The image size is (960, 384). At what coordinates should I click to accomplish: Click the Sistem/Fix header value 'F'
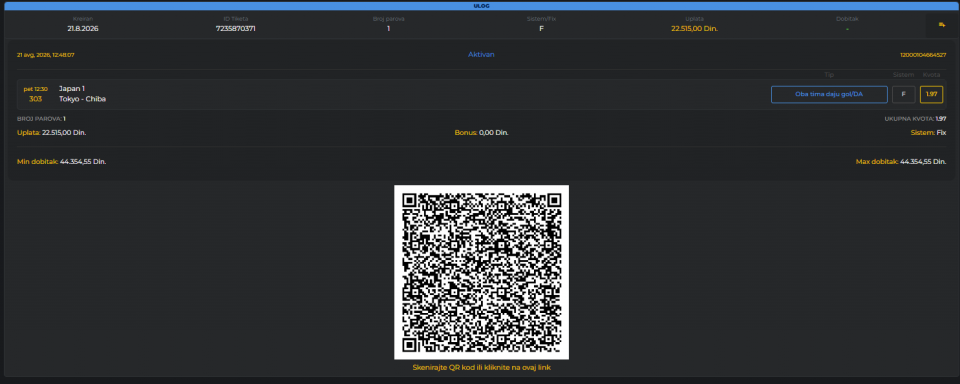pos(541,29)
